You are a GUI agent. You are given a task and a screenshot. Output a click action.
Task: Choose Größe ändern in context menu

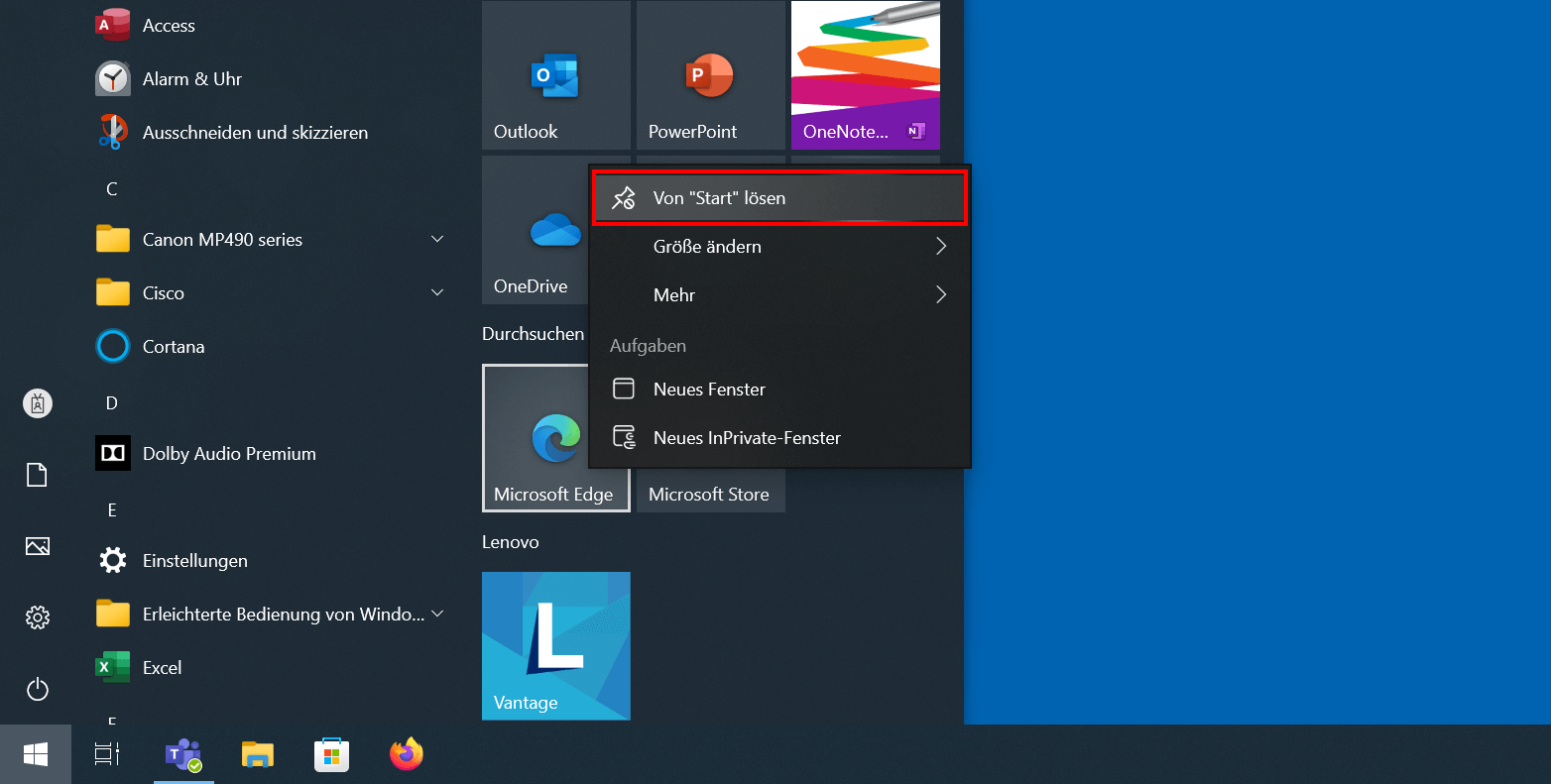(779, 247)
